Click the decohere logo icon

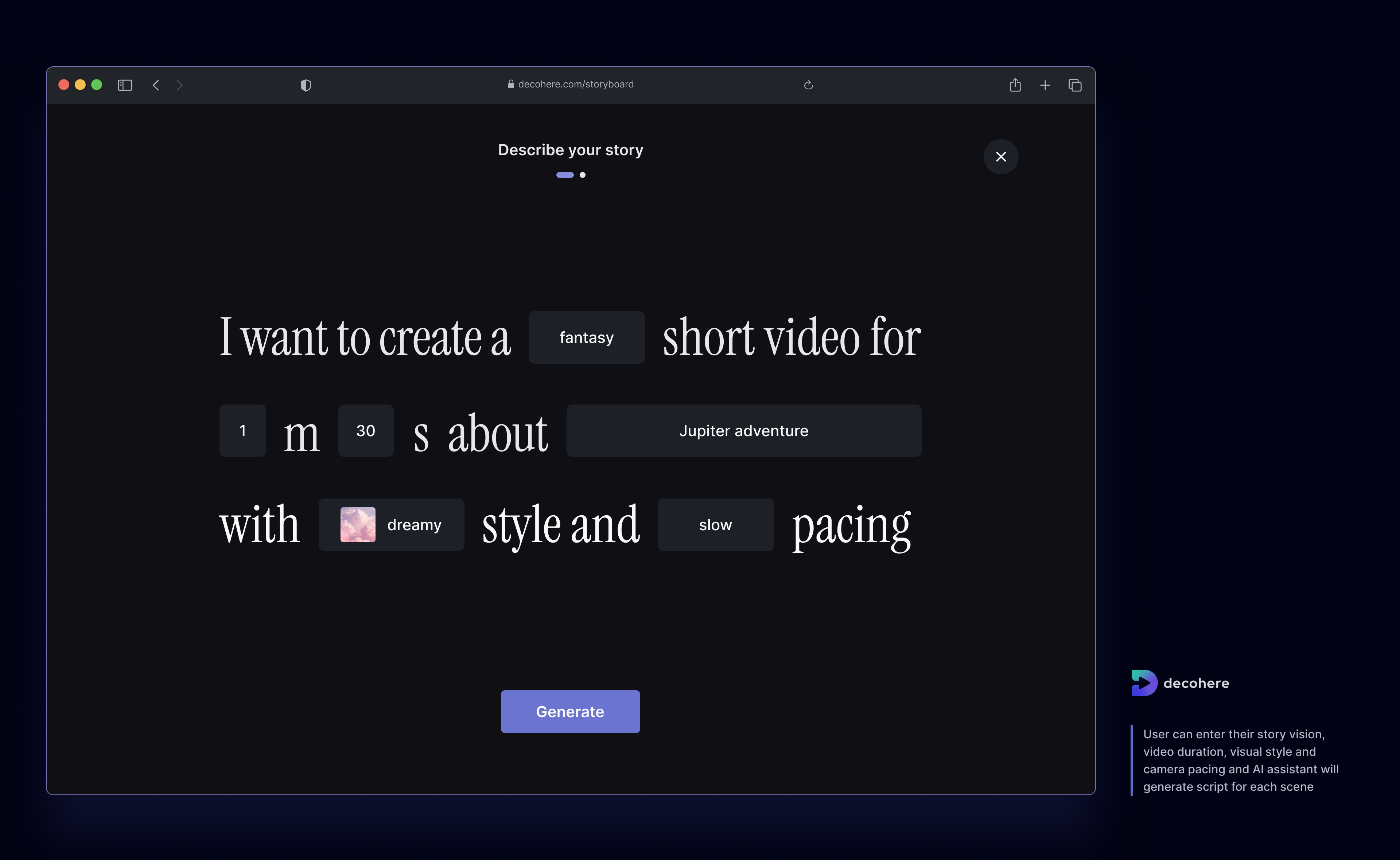click(x=1144, y=683)
